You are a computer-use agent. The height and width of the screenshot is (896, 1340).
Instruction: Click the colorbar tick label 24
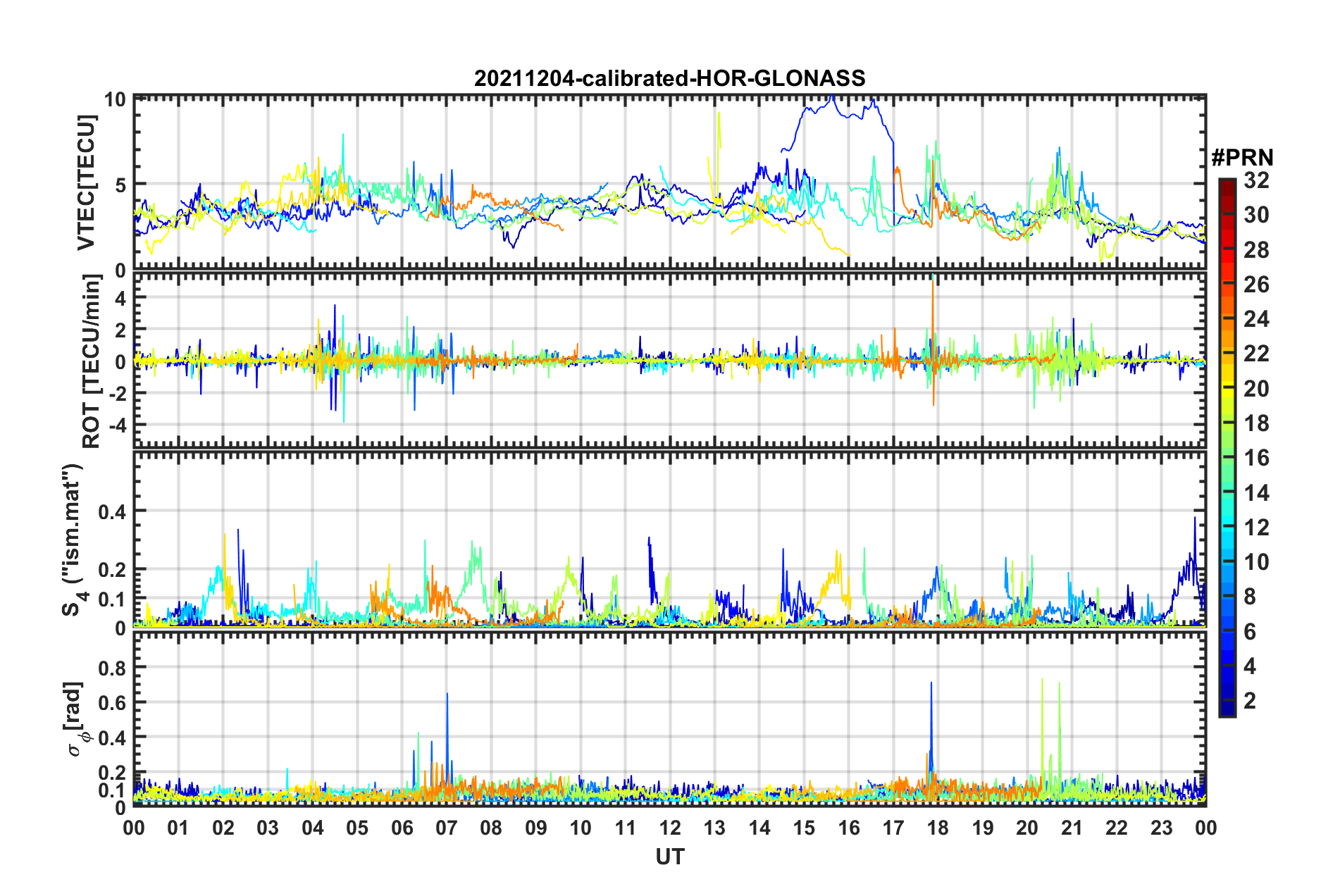click(1256, 319)
